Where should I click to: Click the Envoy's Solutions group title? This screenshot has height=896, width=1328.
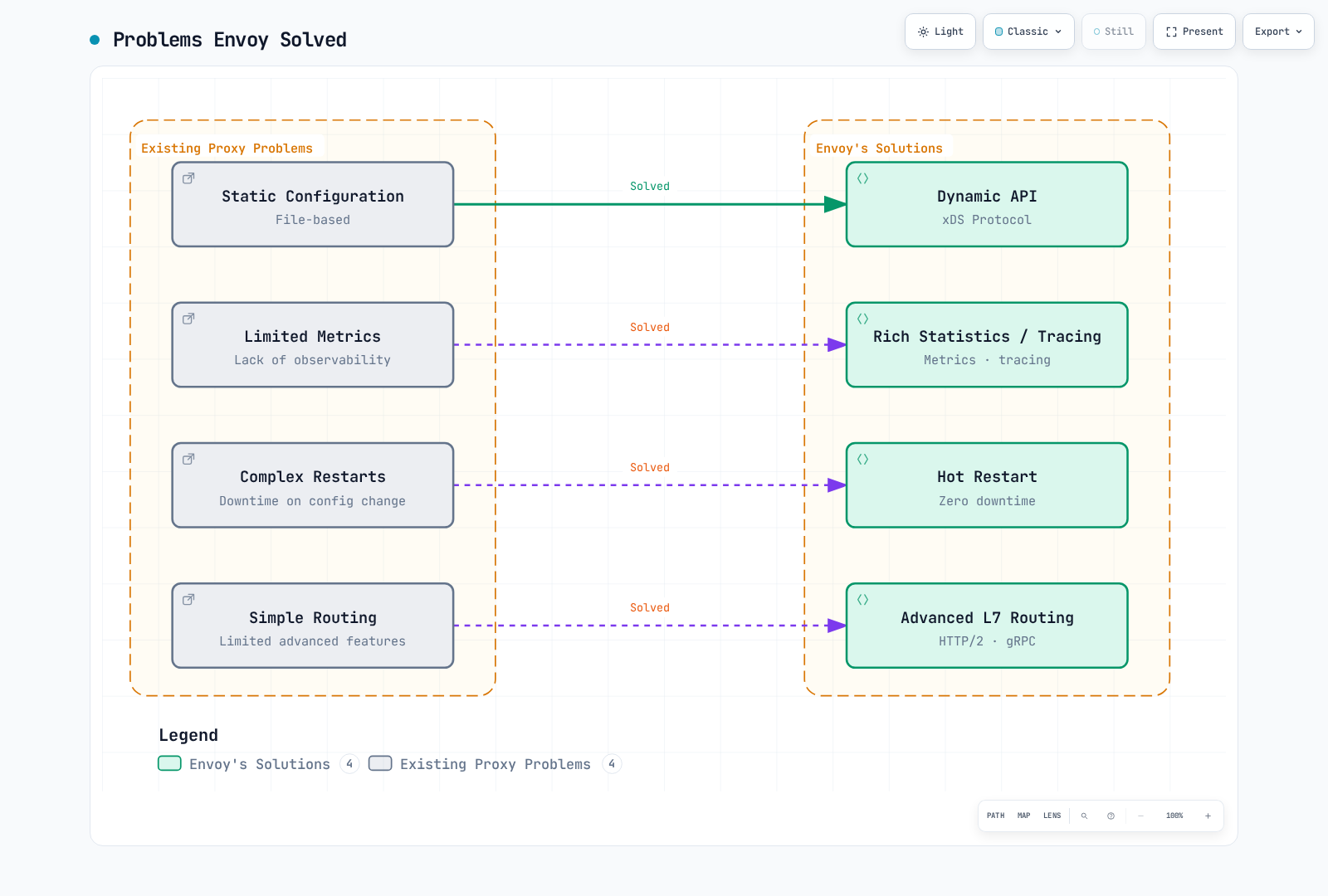coord(879,149)
